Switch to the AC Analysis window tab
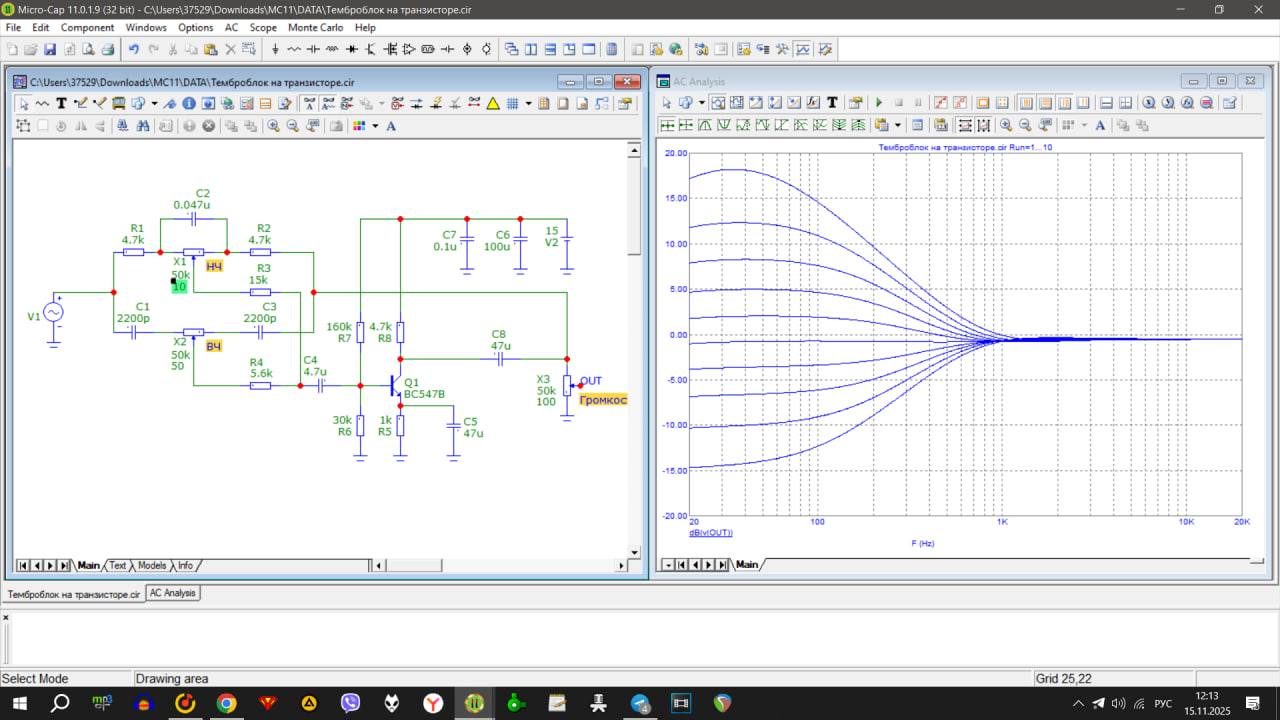The image size is (1280, 720). 173,593
